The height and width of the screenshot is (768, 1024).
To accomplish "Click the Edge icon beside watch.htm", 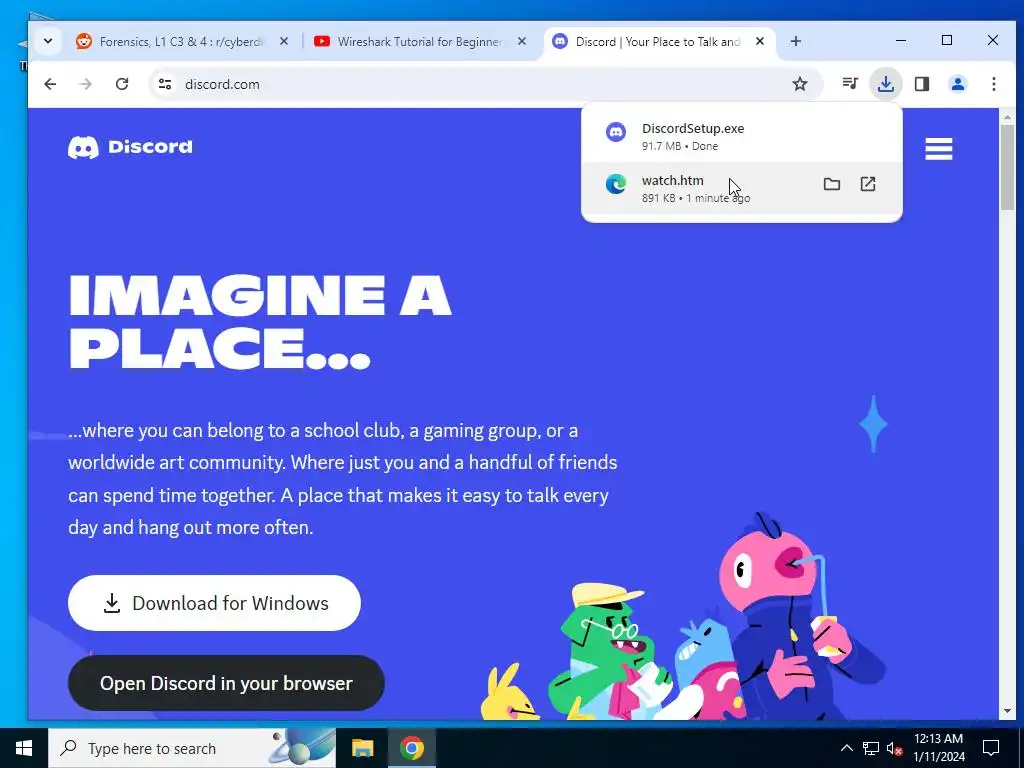I will click(x=616, y=184).
